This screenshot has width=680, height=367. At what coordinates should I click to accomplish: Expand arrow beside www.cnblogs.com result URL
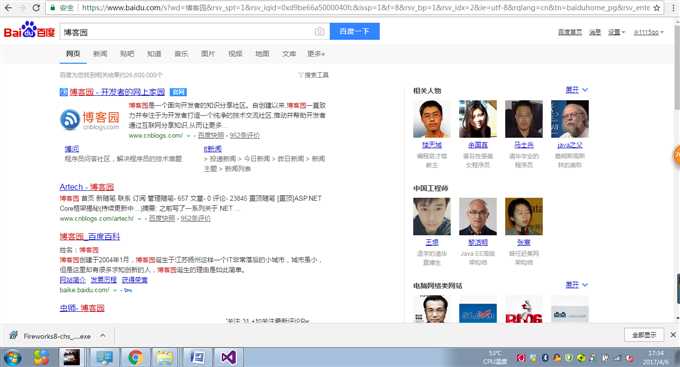click(x=189, y=136)
